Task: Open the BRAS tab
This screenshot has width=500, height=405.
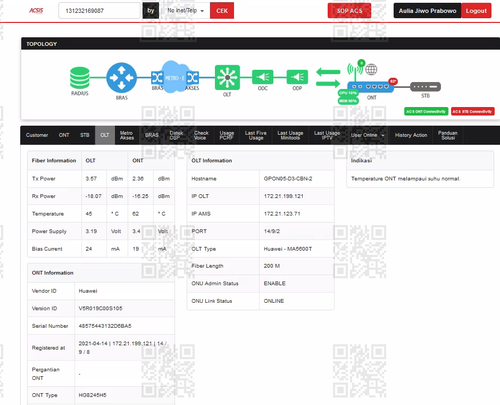Action: 152,135
